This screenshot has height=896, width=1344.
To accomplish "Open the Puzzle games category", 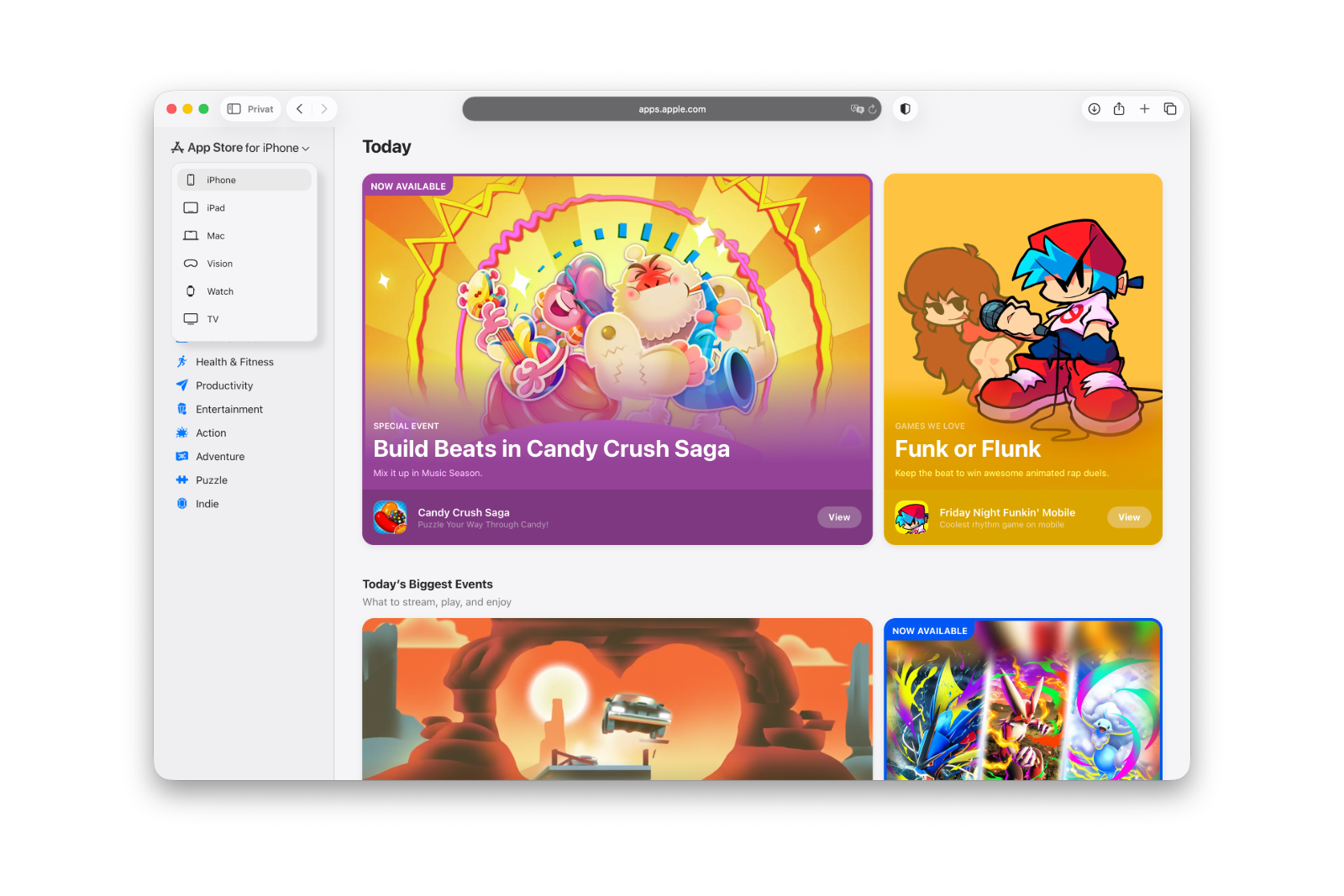I will click(210, 479).
